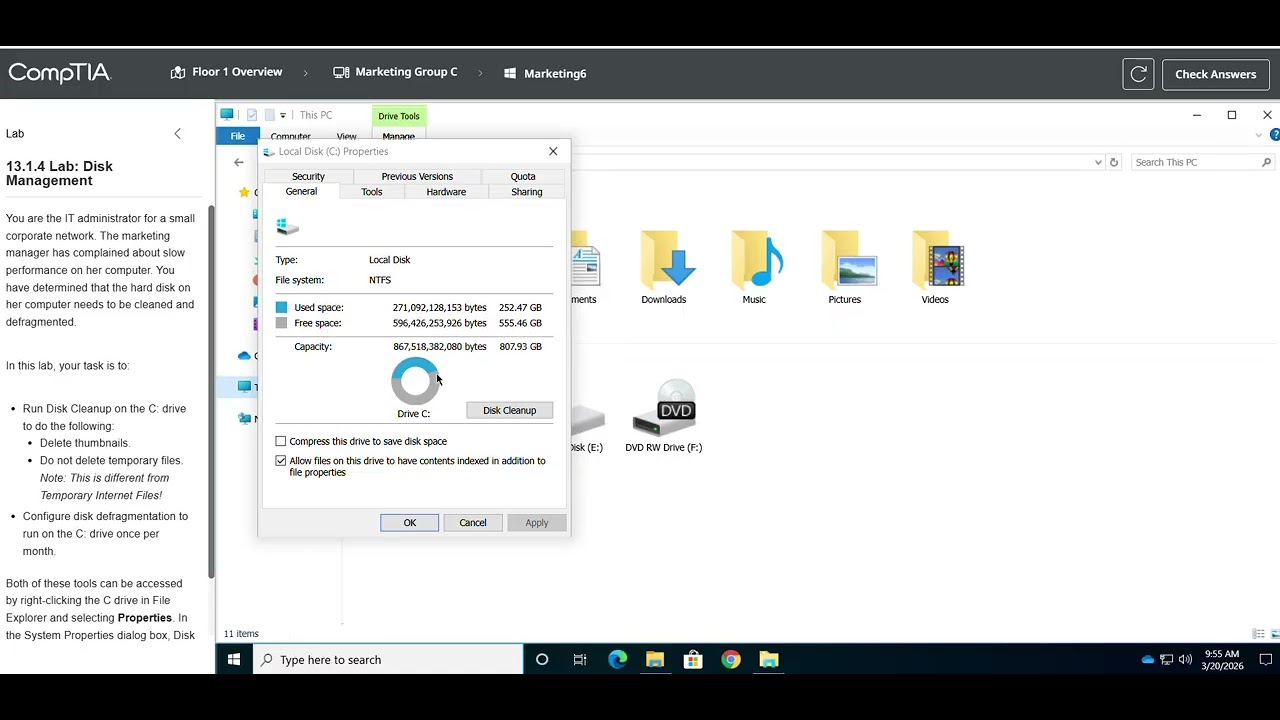Launch Microsoft Edge from the taskbar

pos(618,660)
